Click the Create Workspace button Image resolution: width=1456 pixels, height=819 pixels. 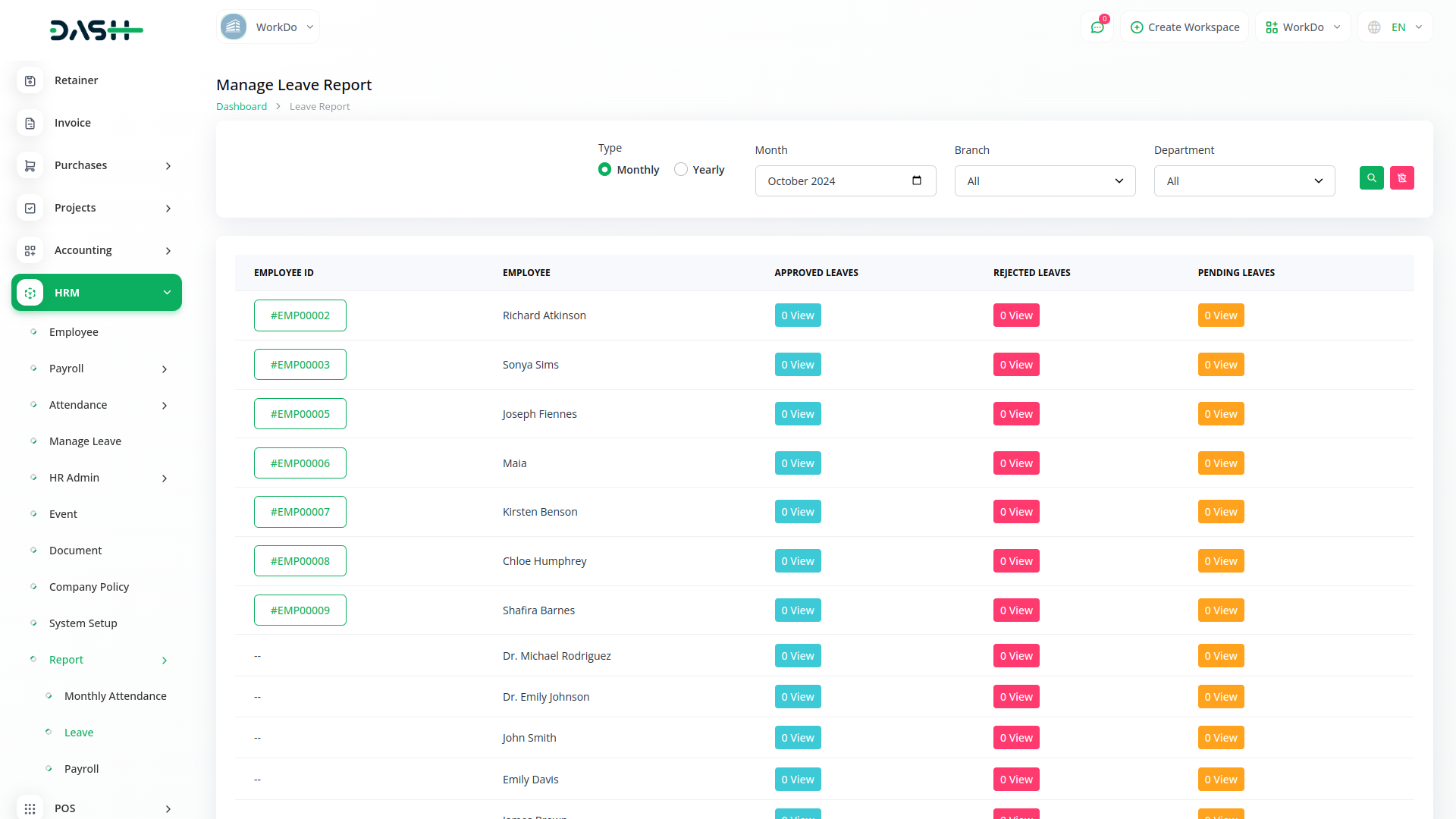pyautogui.click(x=1185, y=27)
